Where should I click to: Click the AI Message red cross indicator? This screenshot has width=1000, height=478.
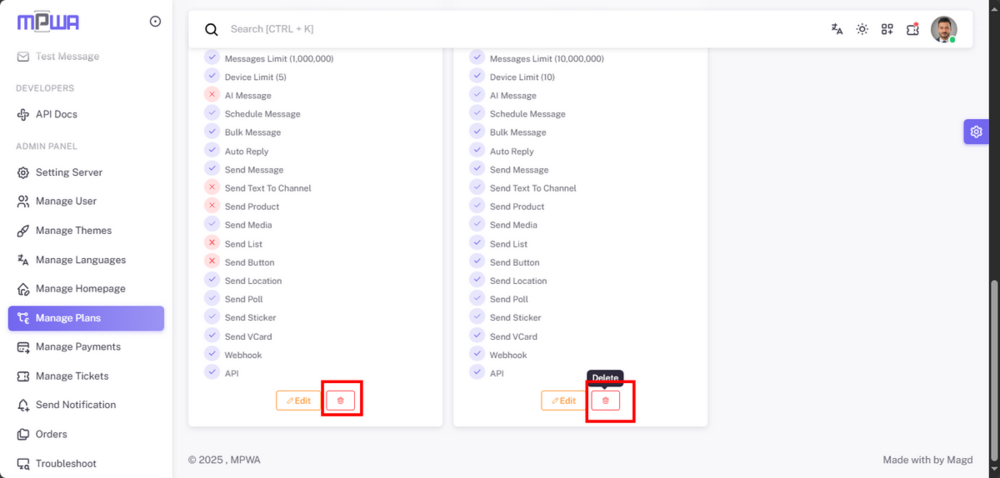point(212,95)
